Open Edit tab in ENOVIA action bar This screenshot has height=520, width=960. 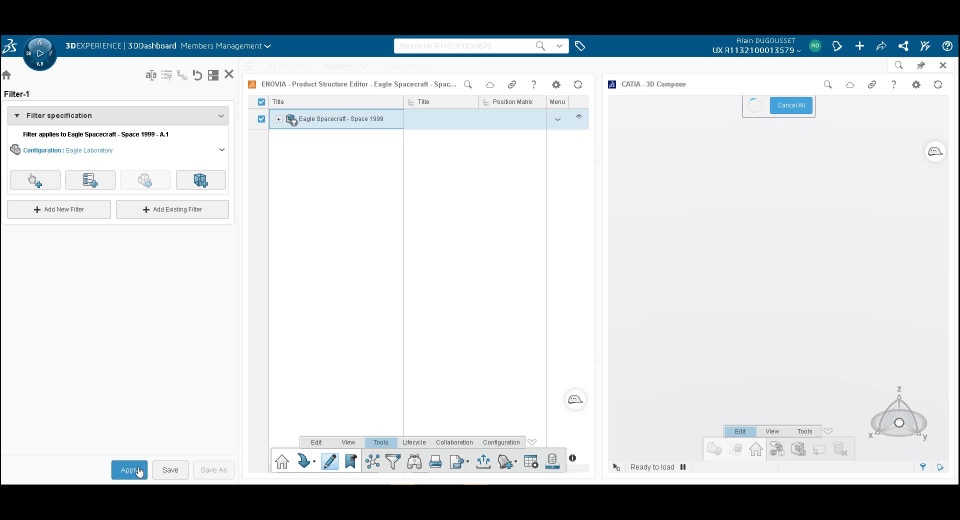(316, 442)
